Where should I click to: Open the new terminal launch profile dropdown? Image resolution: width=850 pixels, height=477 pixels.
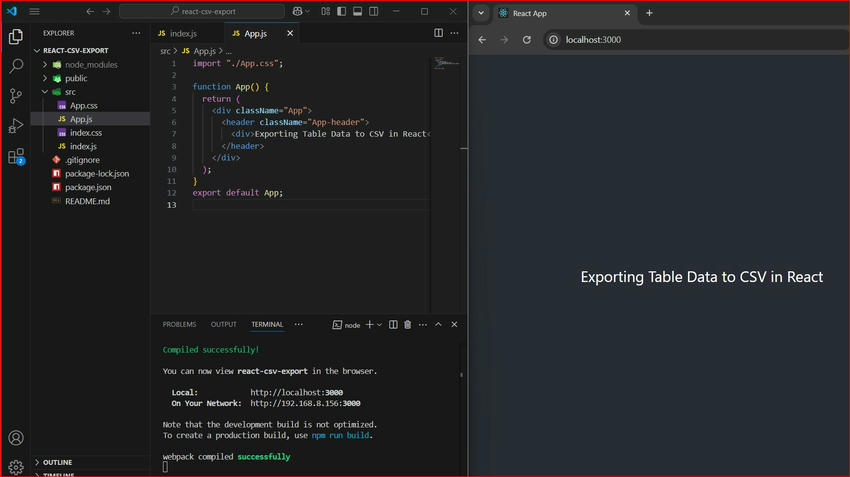pyautogui.click(x=380, y=325)
